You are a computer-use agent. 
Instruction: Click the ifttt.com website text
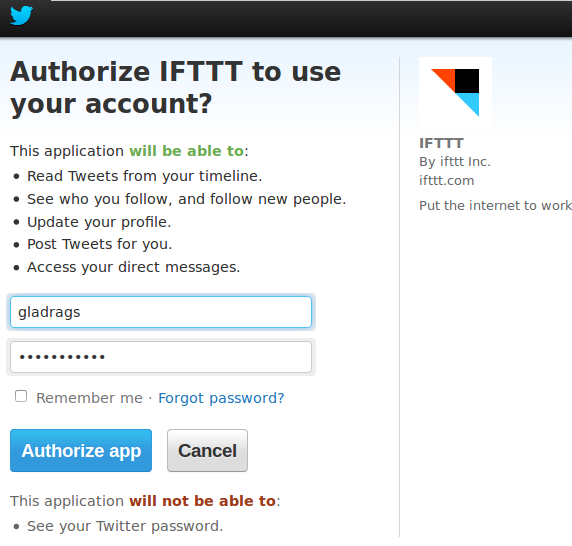click(x=447, y=181)
